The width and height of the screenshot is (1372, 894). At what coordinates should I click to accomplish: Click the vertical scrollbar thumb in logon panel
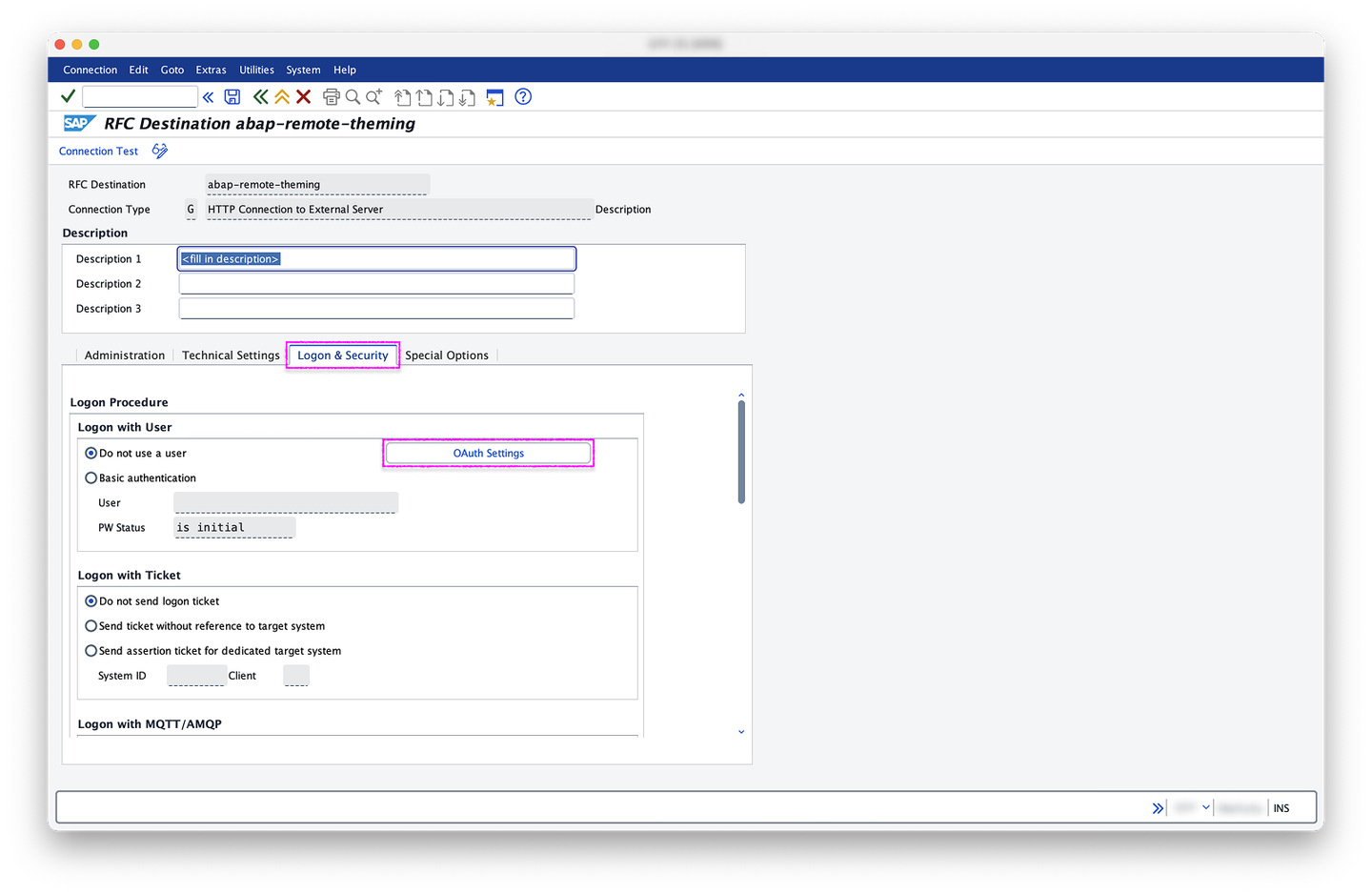pyautogui.click(x=741, y=452)
